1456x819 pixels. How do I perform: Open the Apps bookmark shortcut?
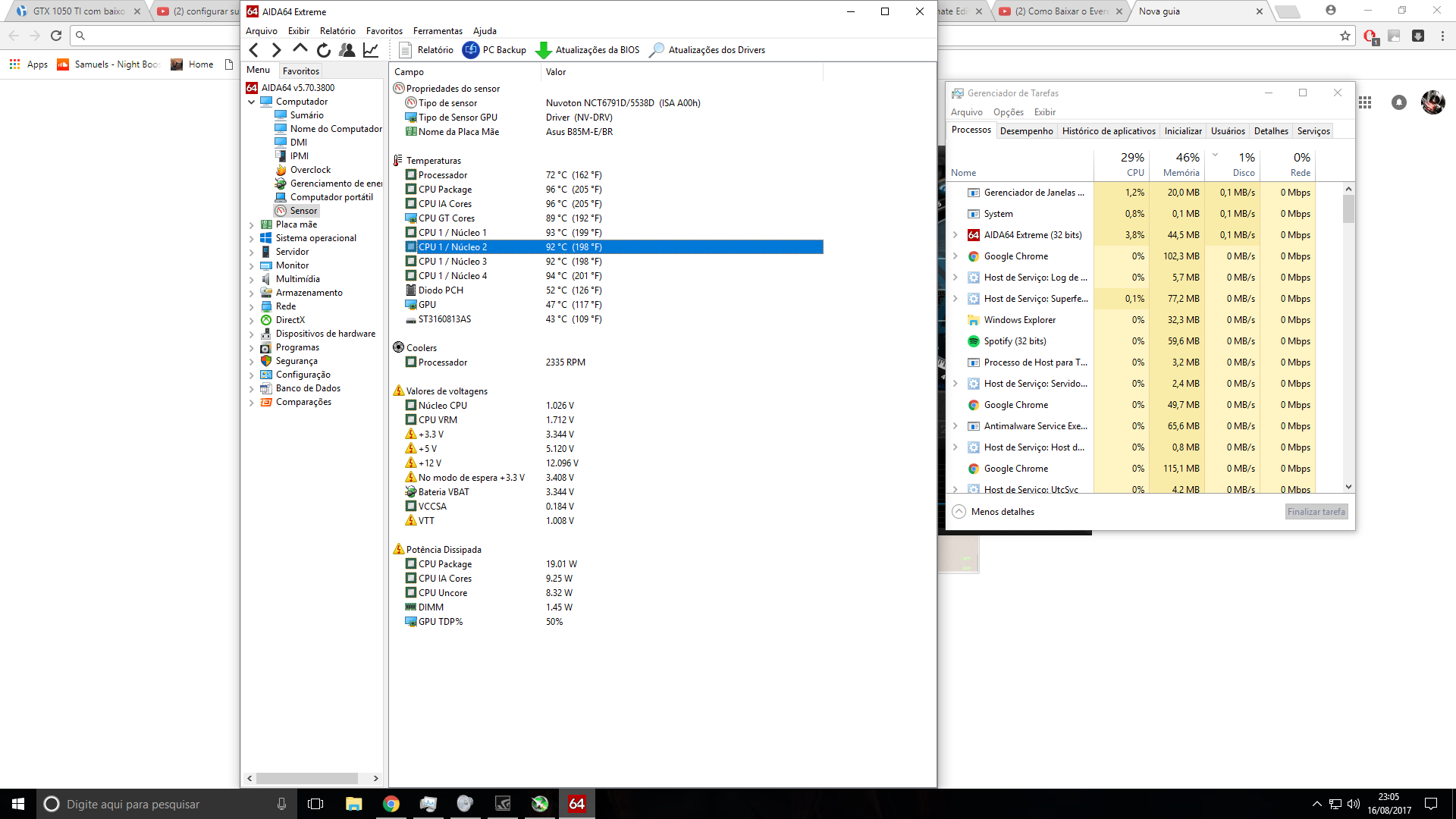pyautogui.click(x=29, y=64)
